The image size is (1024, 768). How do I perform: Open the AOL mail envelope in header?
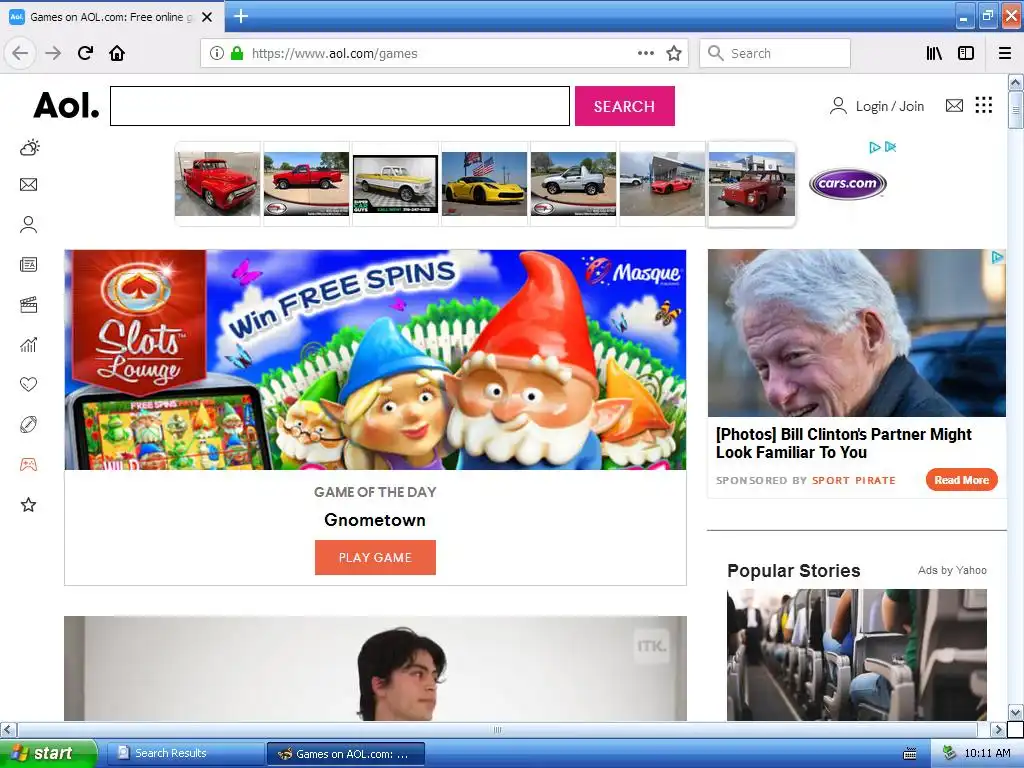pos(954,106)
